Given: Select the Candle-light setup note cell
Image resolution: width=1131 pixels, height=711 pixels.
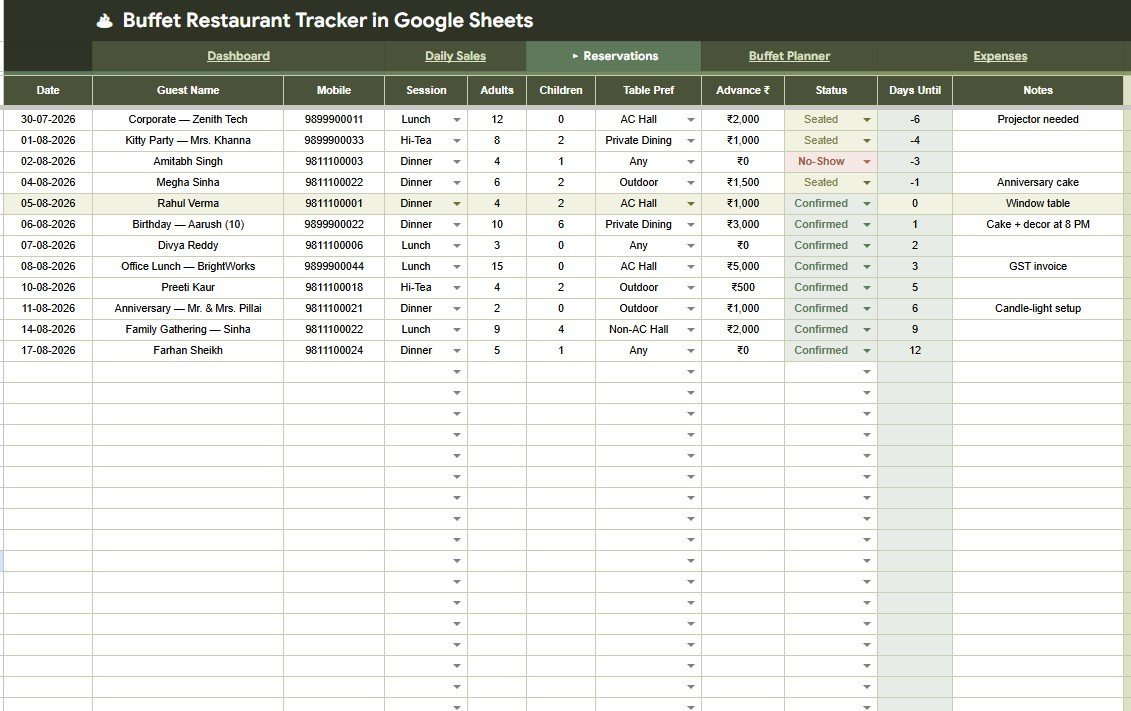Looking at the screenshot, I should click(1037, 308).
